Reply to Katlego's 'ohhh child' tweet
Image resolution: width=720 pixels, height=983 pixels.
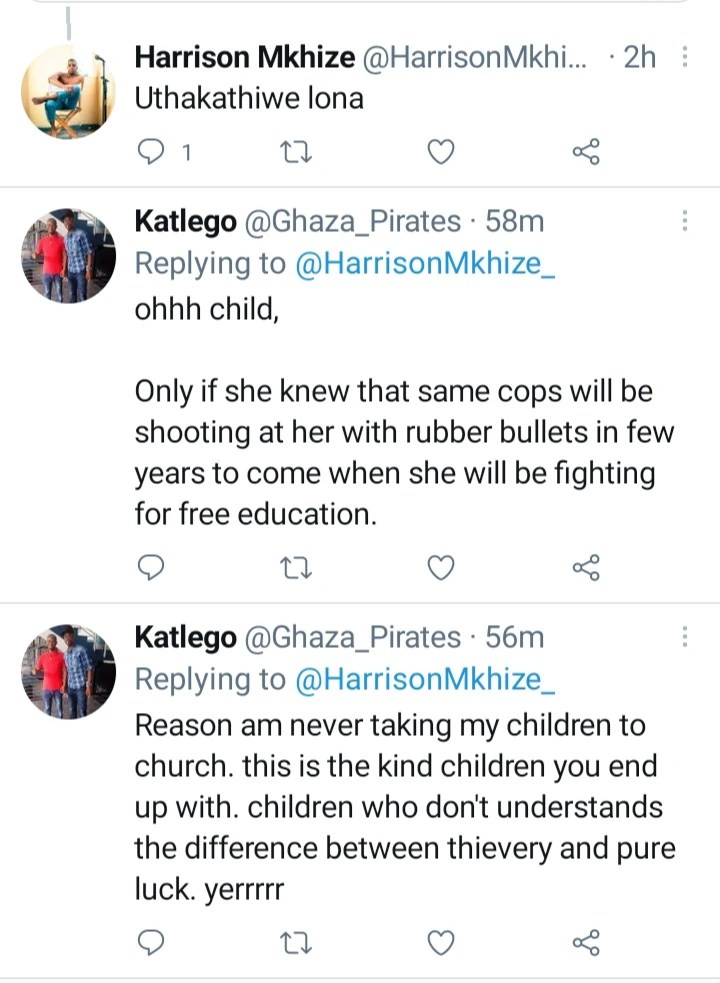(x=151, y=567)
